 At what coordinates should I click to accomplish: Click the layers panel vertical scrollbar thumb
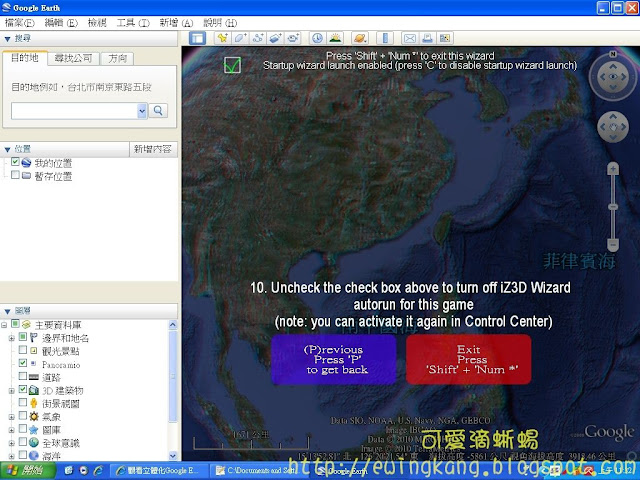(x=173, y=376)
